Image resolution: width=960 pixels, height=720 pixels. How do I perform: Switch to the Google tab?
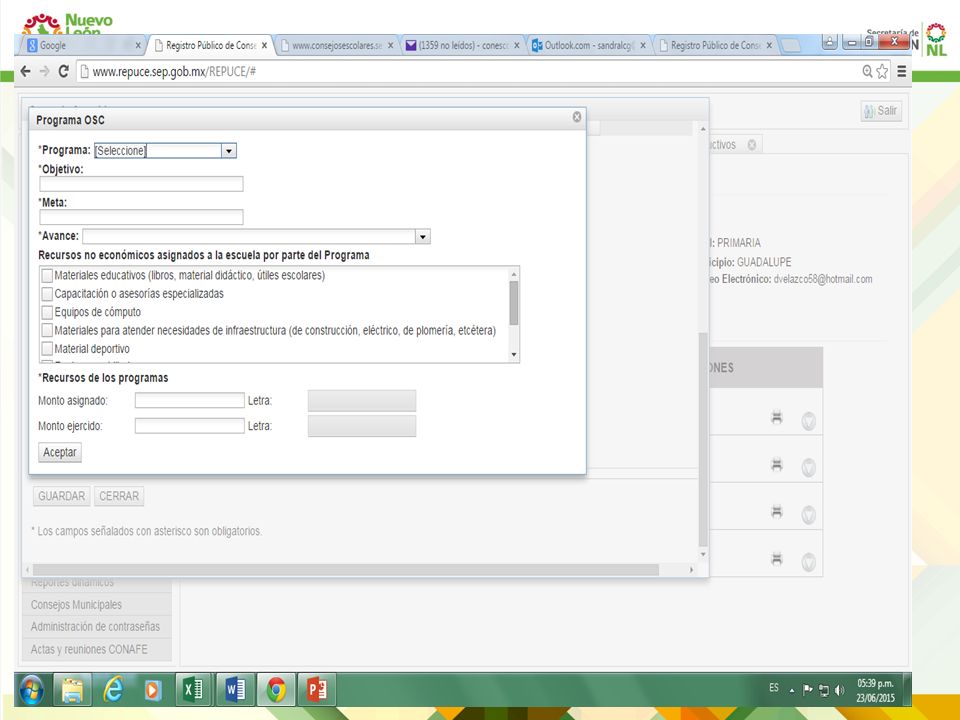tap(83, 45)
